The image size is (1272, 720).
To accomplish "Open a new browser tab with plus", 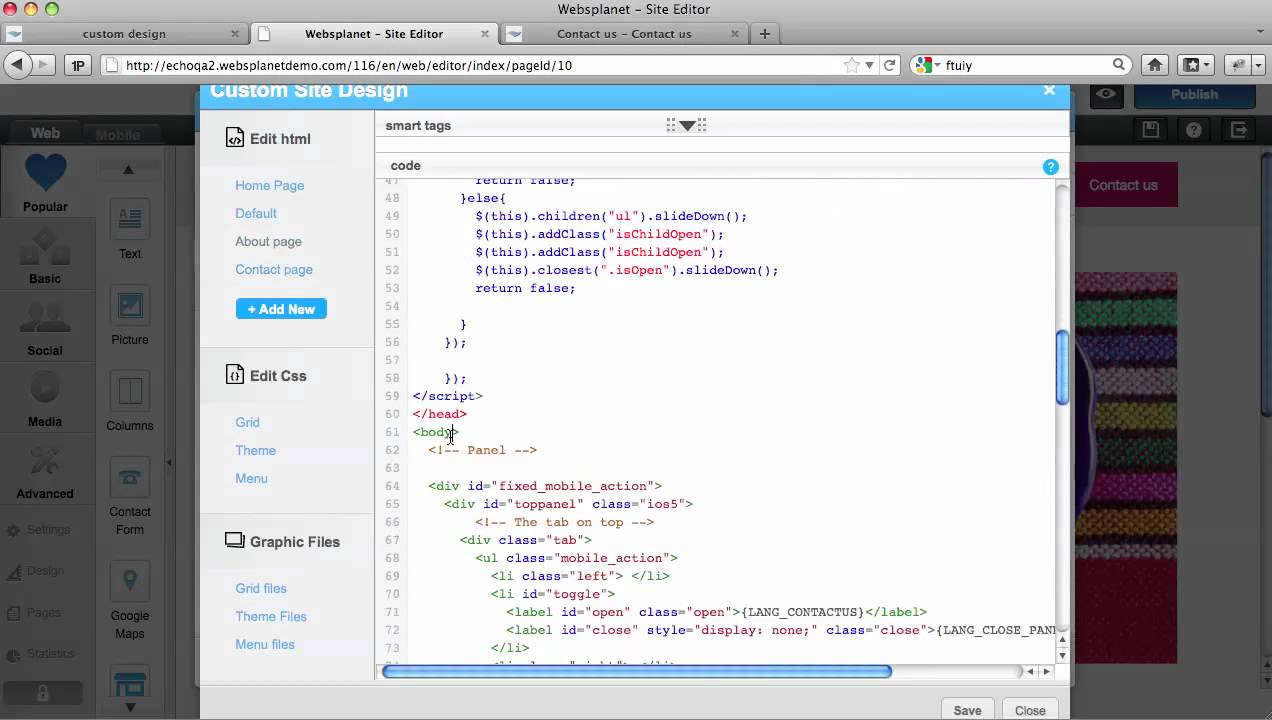I will tap(765, 33).
